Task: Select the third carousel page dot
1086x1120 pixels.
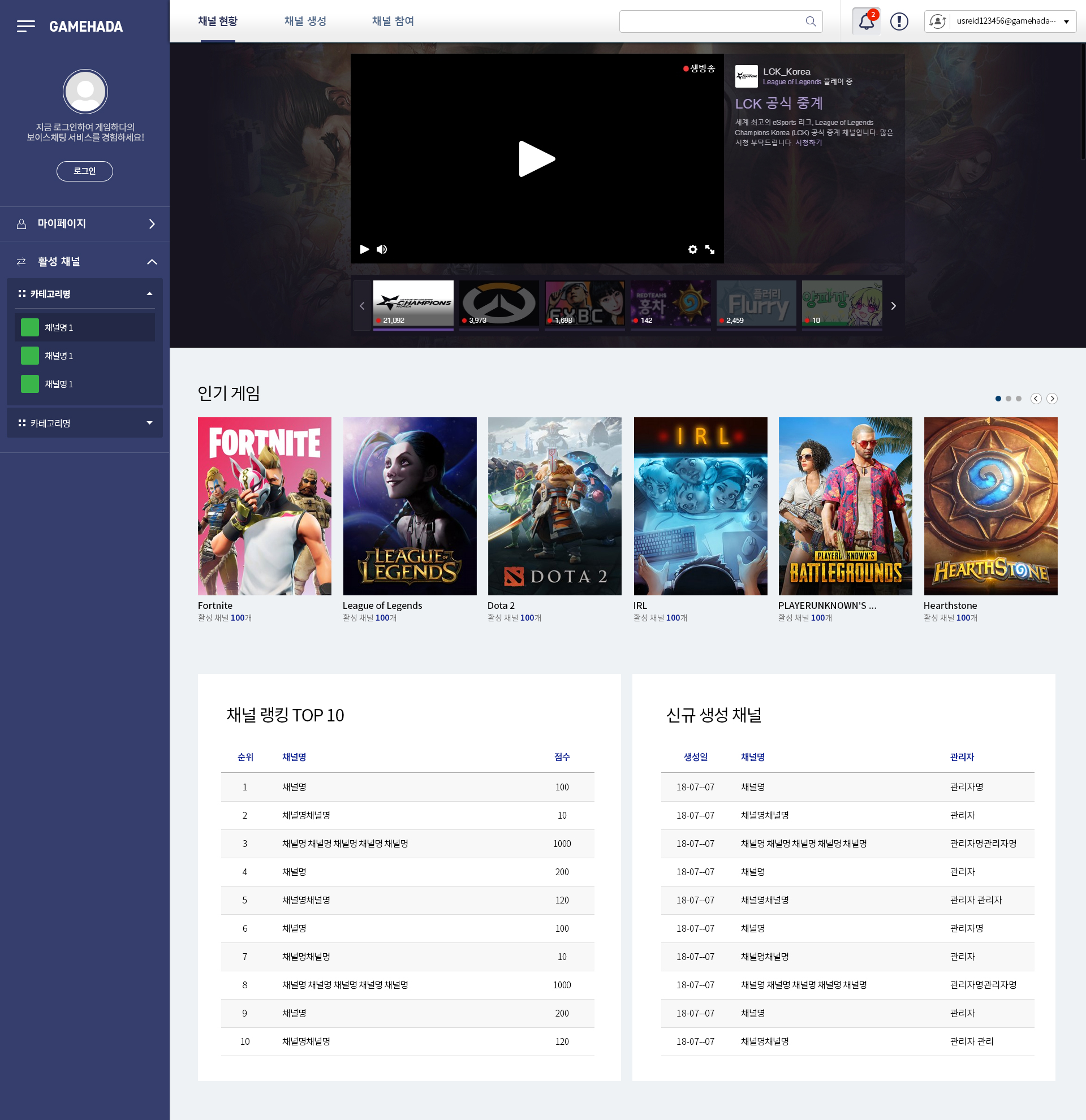Action: pos(1019,398)
